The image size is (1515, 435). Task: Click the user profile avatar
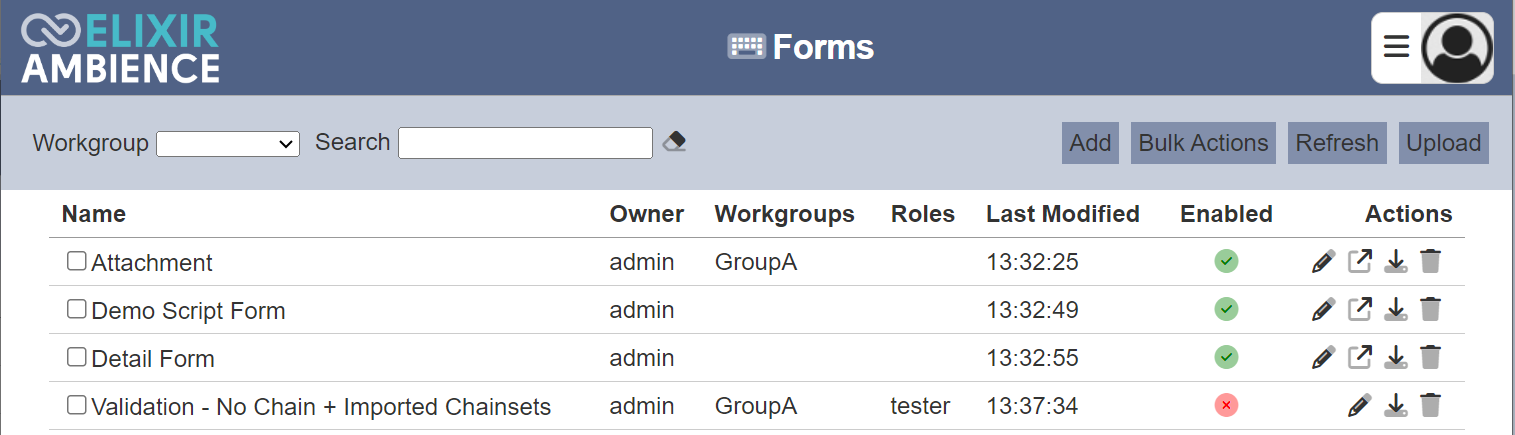1457,47
